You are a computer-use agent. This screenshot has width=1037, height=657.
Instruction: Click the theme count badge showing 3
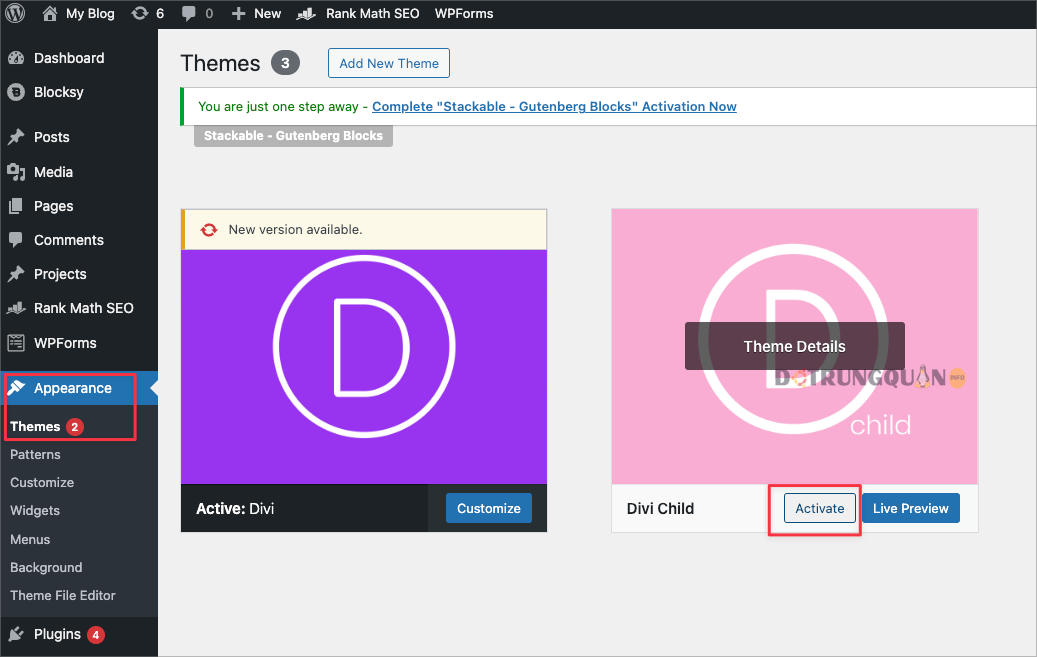(285, 63)
